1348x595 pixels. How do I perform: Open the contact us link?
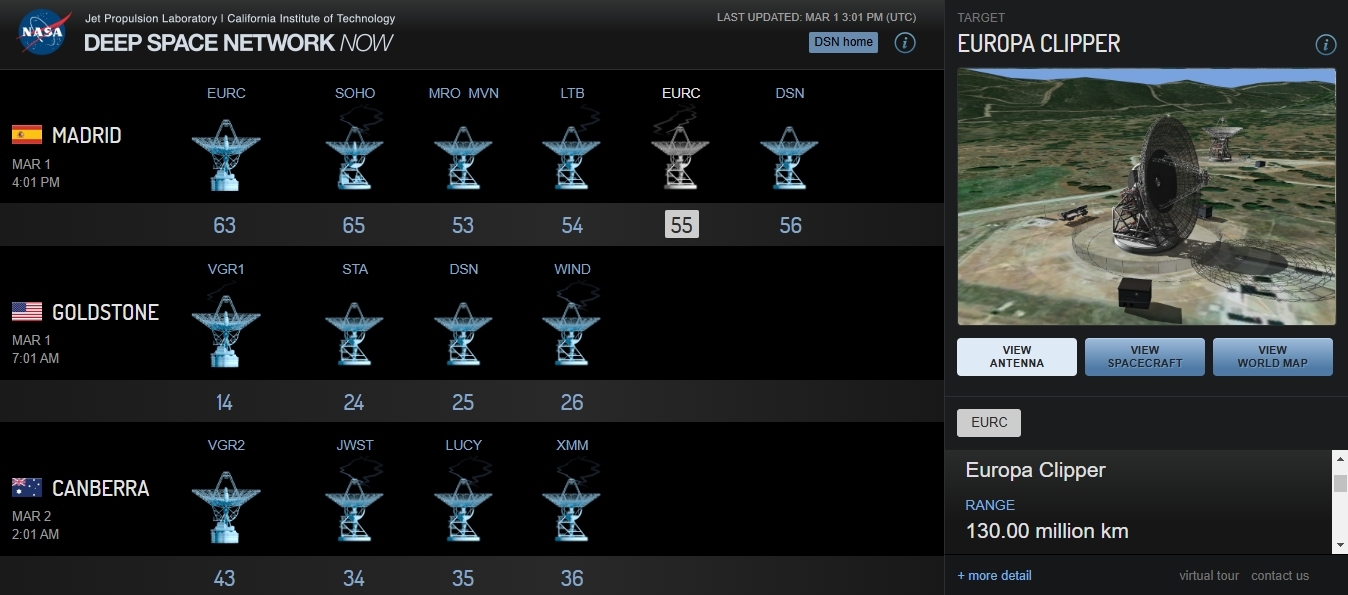(x=1280, y=575)
